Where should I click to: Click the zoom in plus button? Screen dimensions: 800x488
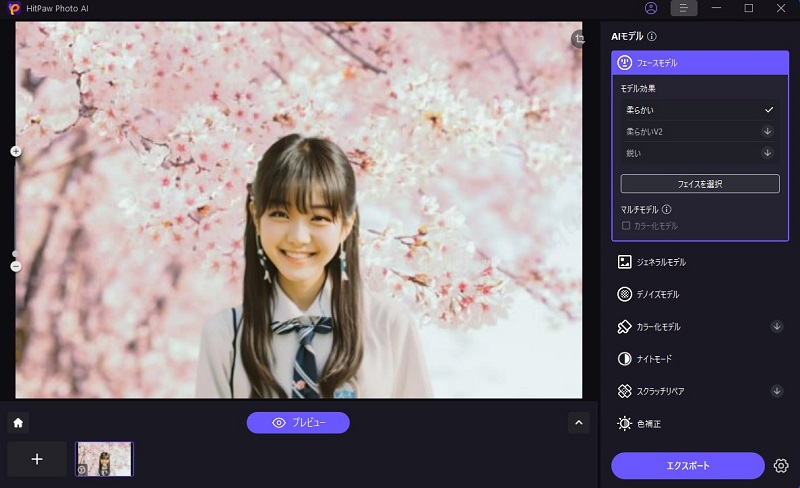click(x=15, y=152)
